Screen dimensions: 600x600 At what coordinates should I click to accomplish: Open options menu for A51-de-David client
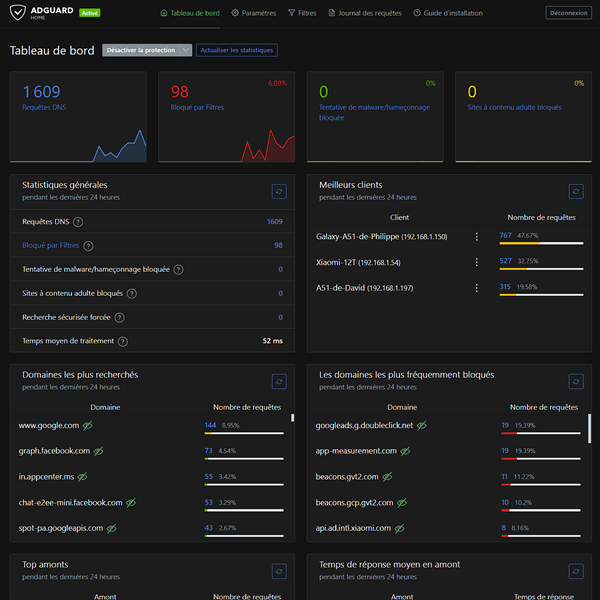click(x=476, y=288)
